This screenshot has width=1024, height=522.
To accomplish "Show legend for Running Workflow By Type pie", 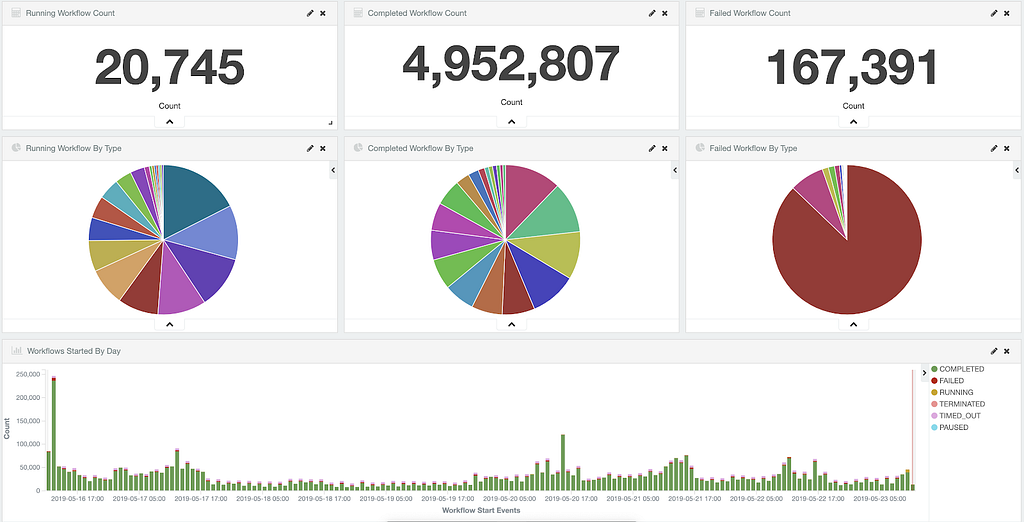I will coord(333,170).
